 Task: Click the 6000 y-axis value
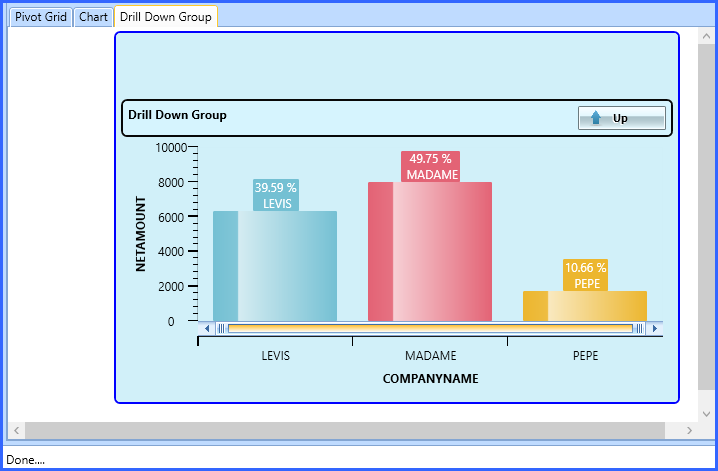(x=171, y=217)
